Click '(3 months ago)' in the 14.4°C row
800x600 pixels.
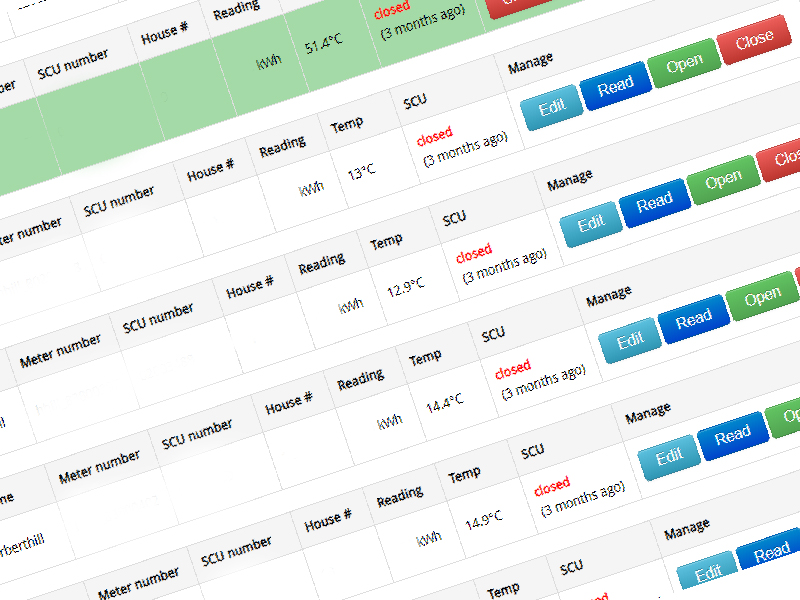[543, 381]
